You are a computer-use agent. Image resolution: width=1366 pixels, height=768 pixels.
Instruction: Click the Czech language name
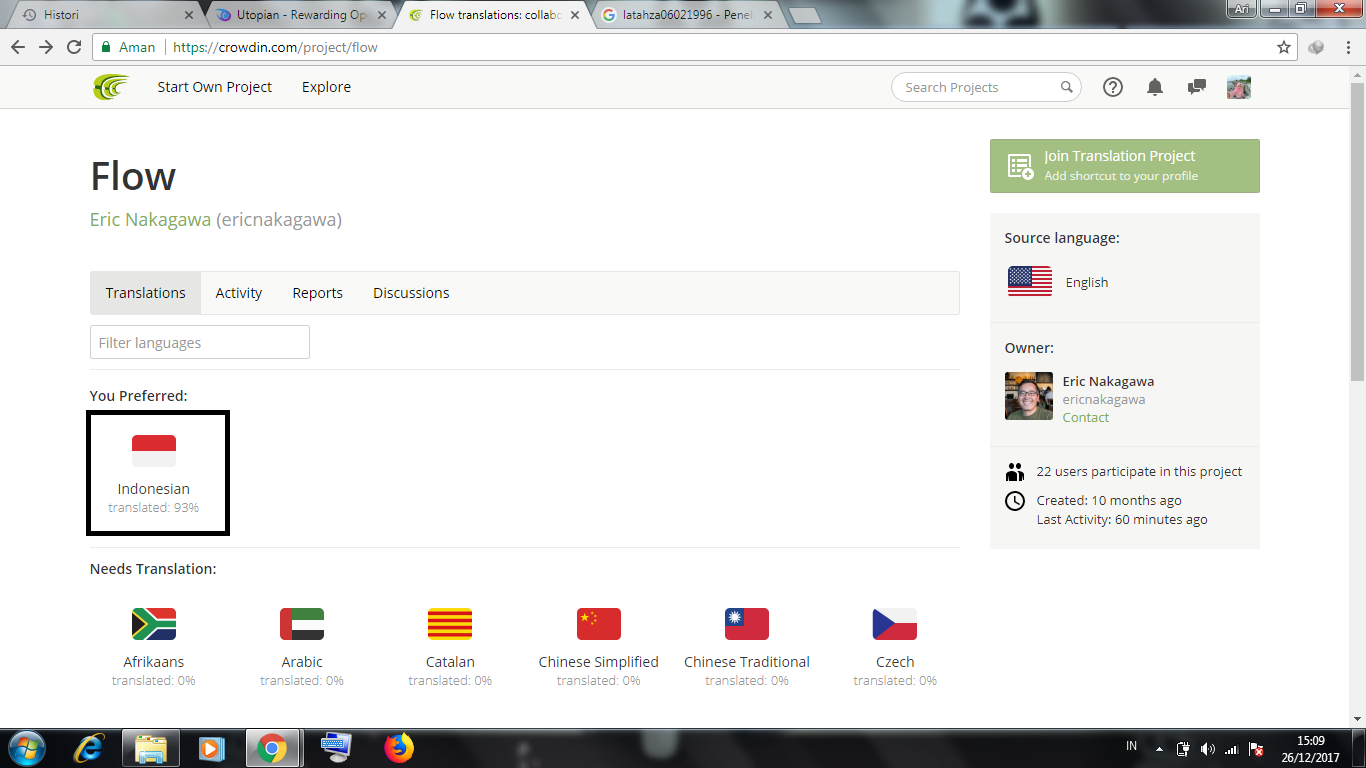pos(895,662)
